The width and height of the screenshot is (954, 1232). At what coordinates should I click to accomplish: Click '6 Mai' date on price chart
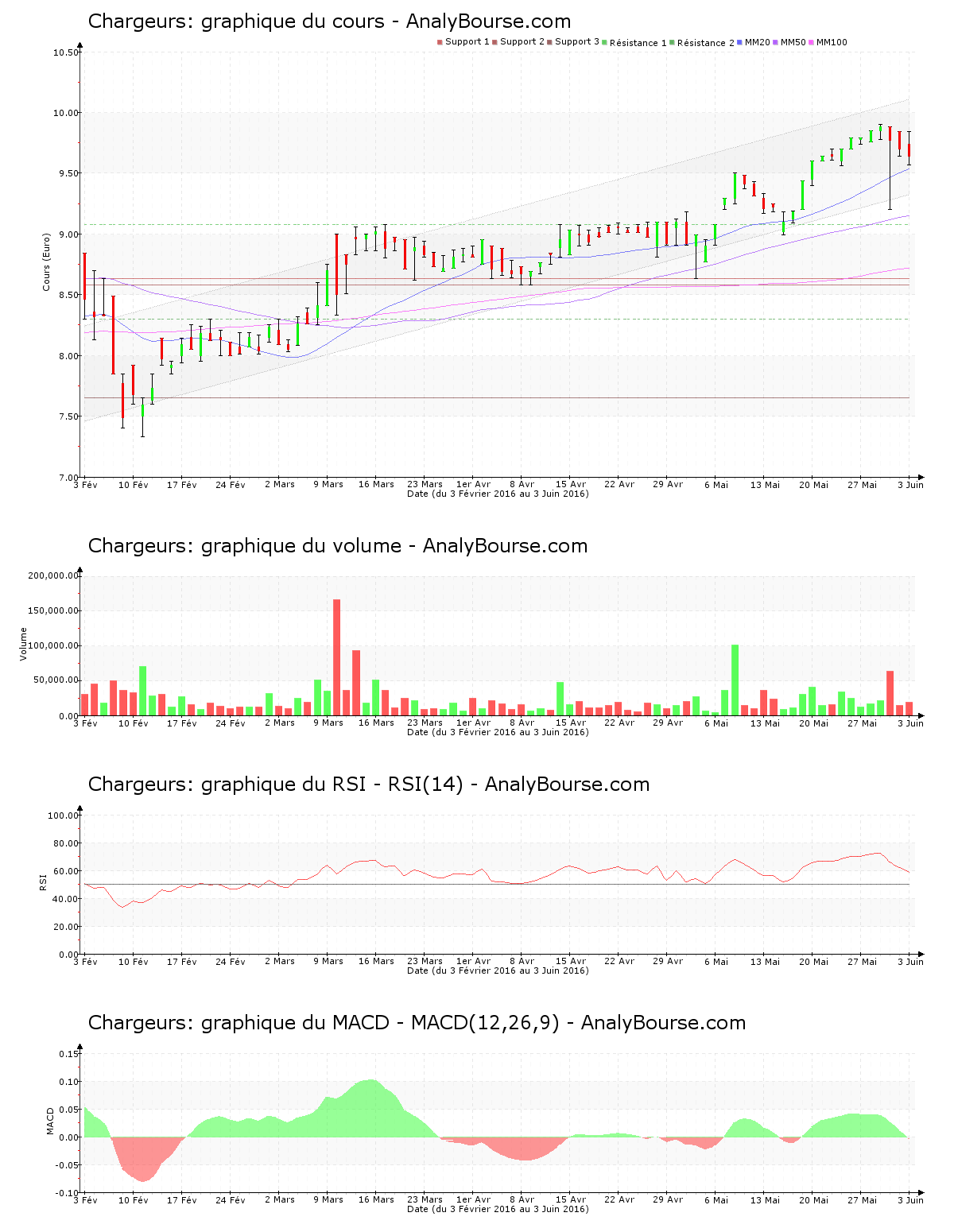pyautogui.click(x=716, y=484)
